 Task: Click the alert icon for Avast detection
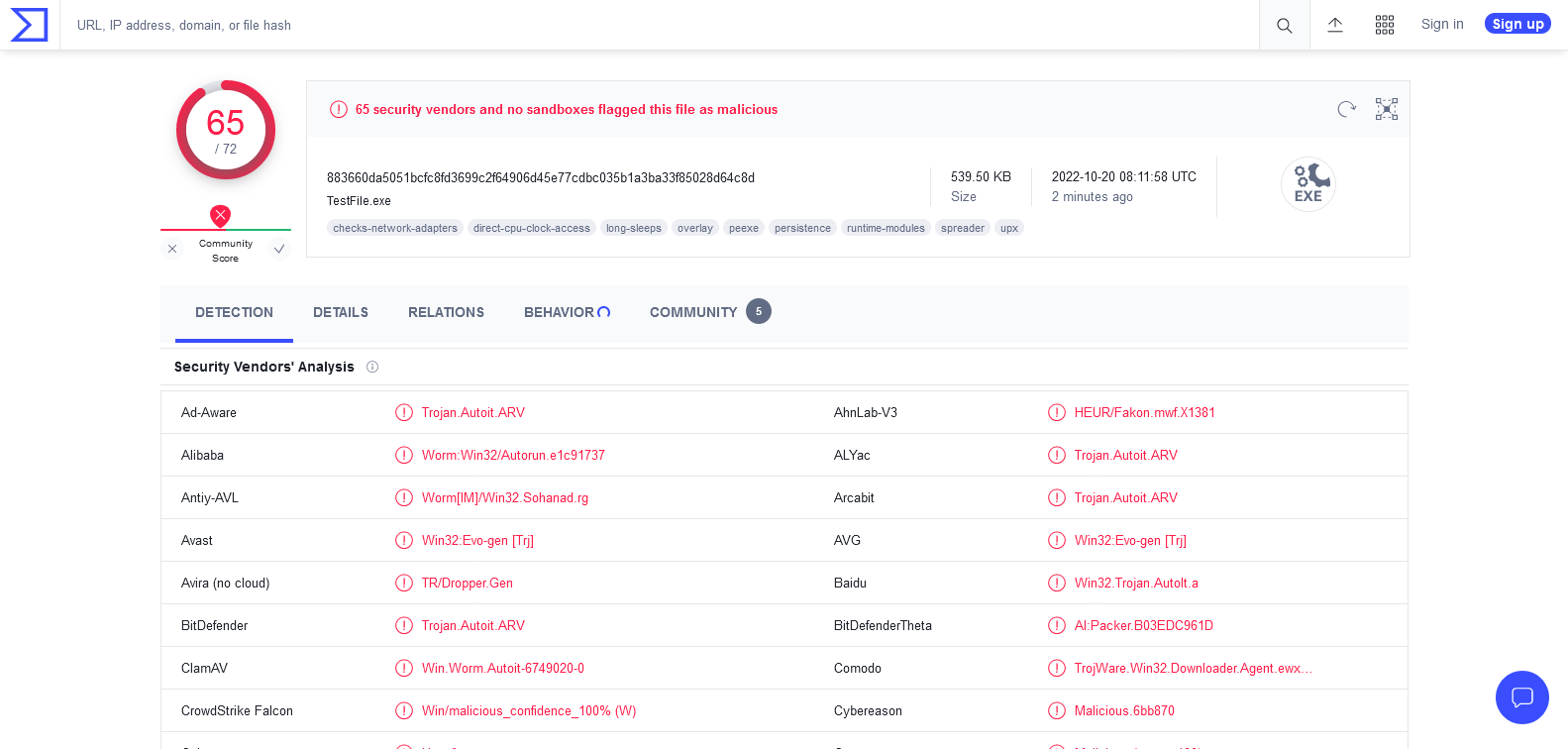[404, 540]
